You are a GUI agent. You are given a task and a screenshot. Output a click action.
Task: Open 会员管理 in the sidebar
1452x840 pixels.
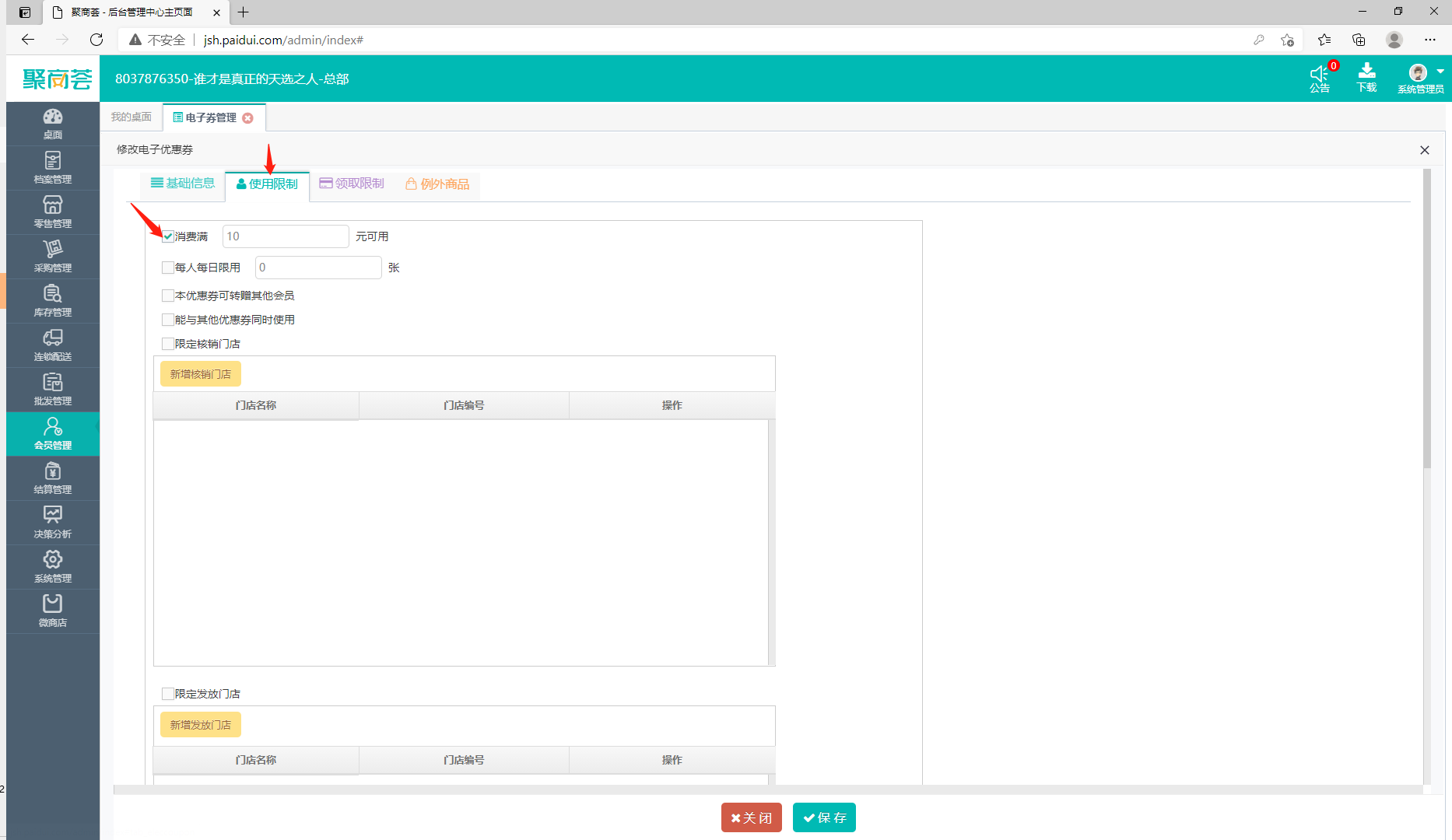(x=53, y=434)
